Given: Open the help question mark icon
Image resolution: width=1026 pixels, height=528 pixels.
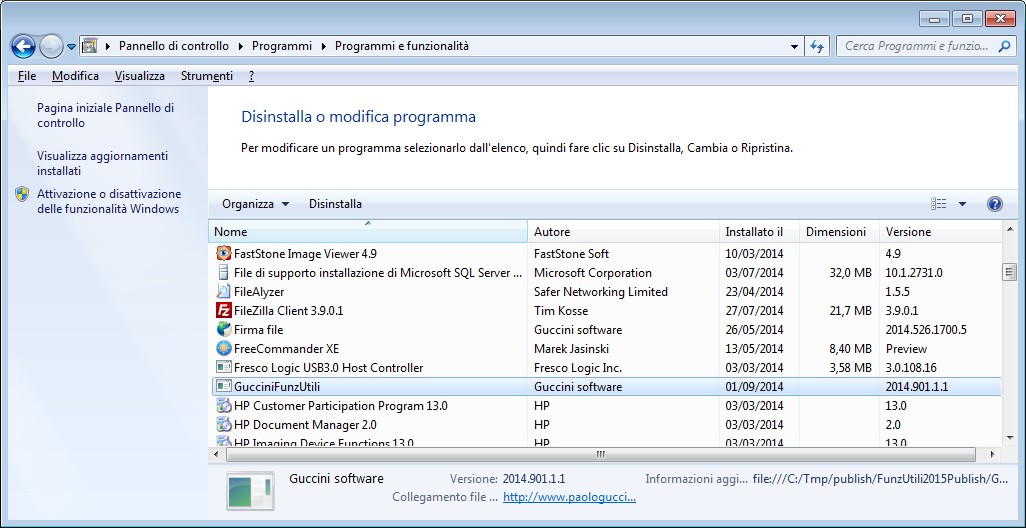Looking at the screenshot, I should 994,203.
